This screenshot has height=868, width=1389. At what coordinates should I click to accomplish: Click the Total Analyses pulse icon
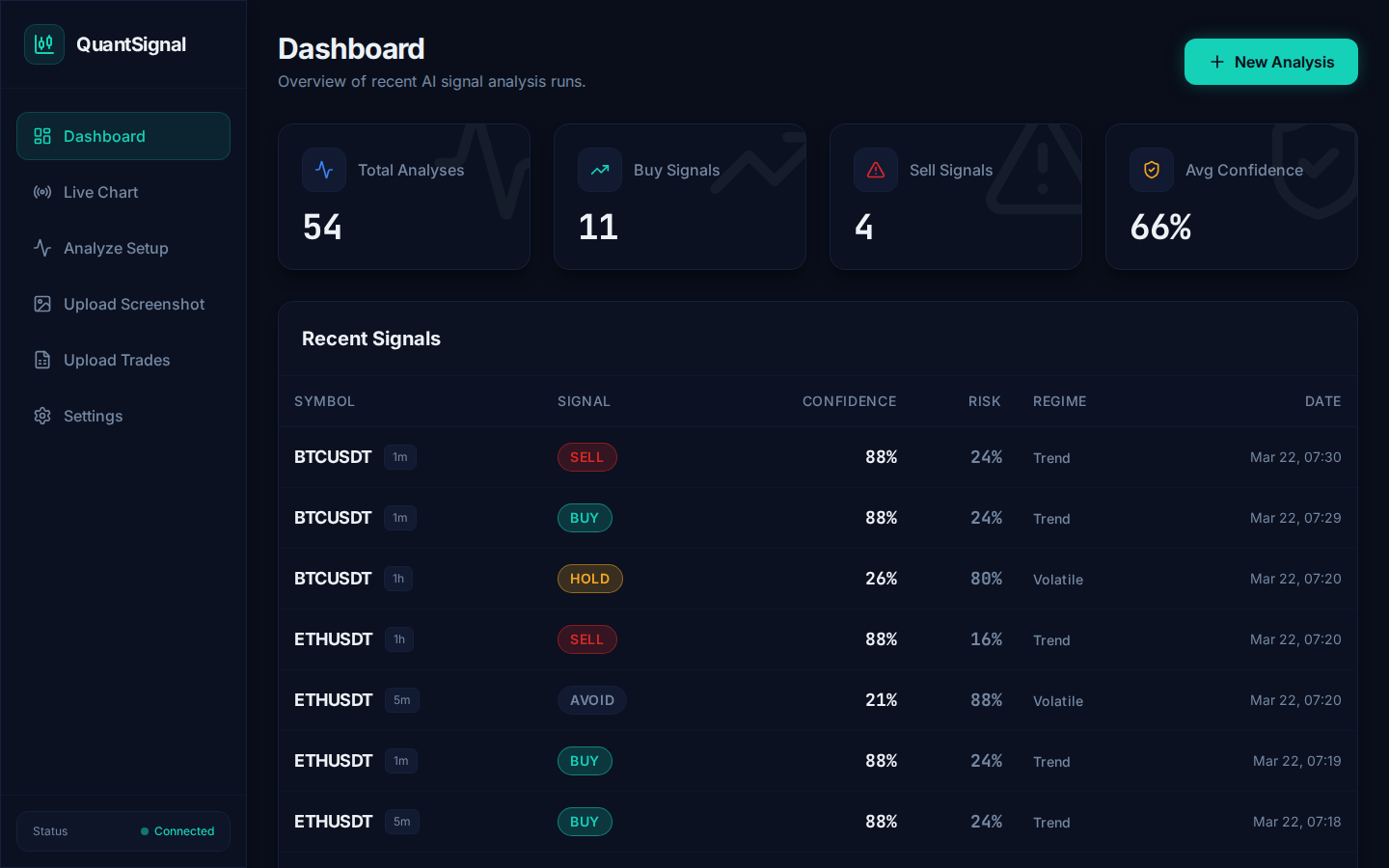(324, 170)
